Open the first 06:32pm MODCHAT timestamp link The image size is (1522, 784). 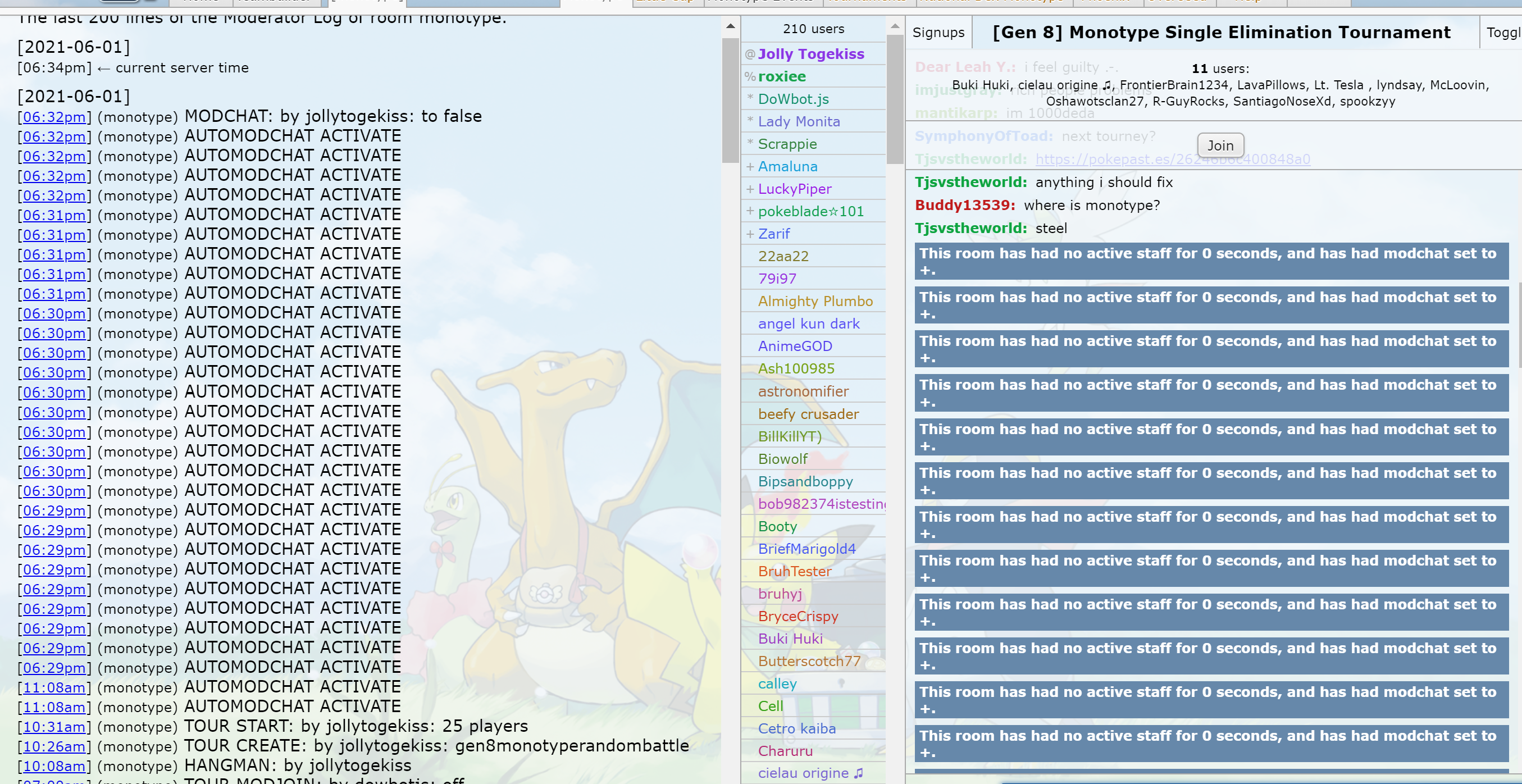pyautogui.click(x=54, y=117)
